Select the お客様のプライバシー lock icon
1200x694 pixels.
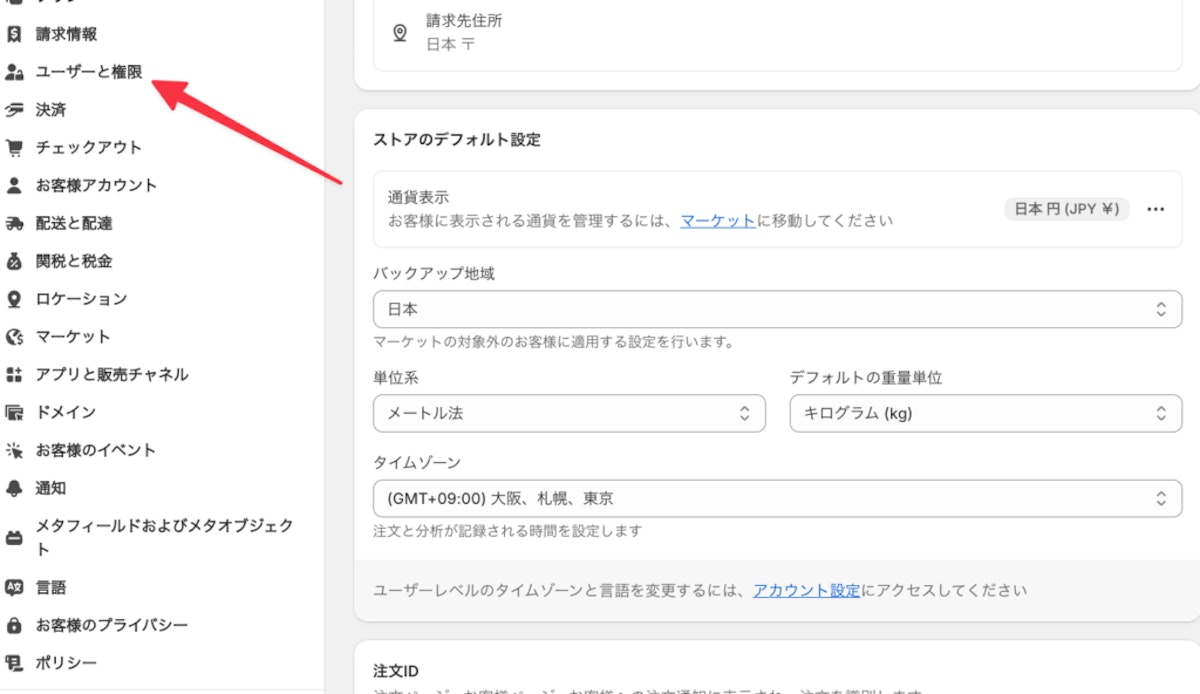(14, 625)
